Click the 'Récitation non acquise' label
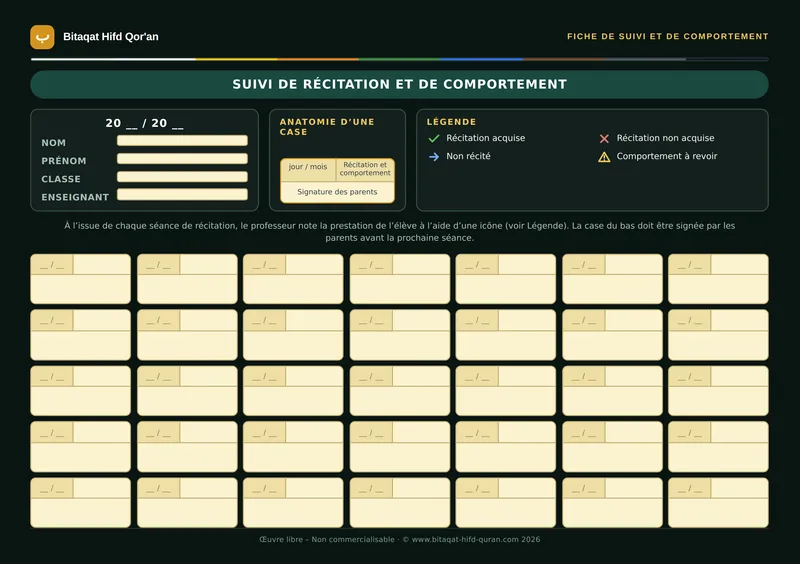This screenshot has height=564, width=800. pos(665,138)
